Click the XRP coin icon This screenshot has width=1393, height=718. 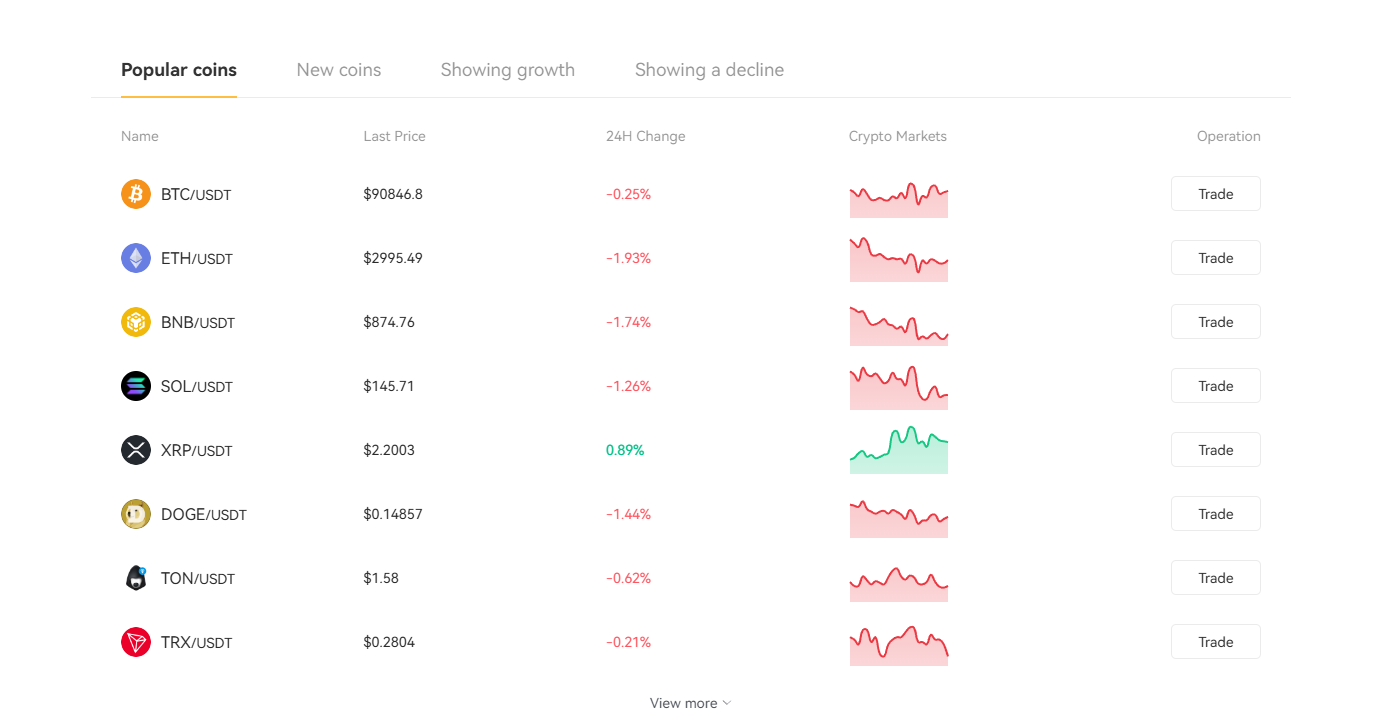[x=136, y=450]
